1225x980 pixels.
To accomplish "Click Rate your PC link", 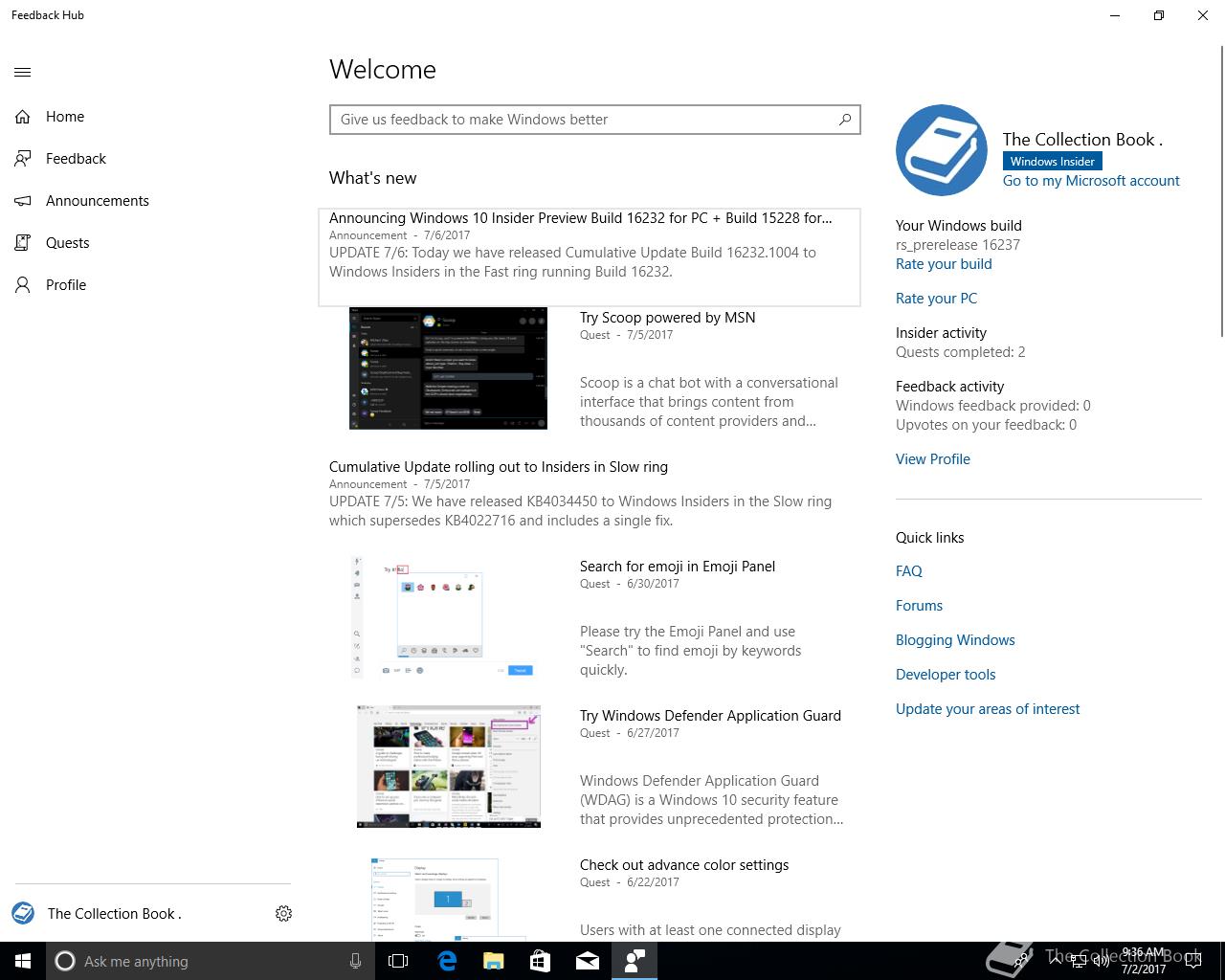I will point(936,299).
